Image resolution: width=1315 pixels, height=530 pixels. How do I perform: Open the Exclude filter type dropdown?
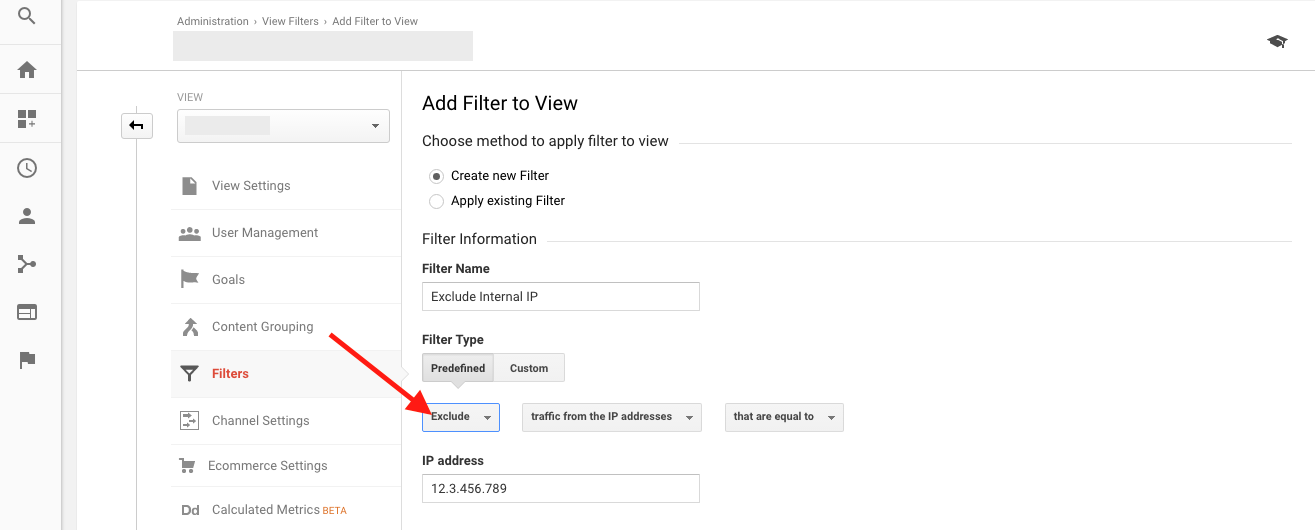461,417
